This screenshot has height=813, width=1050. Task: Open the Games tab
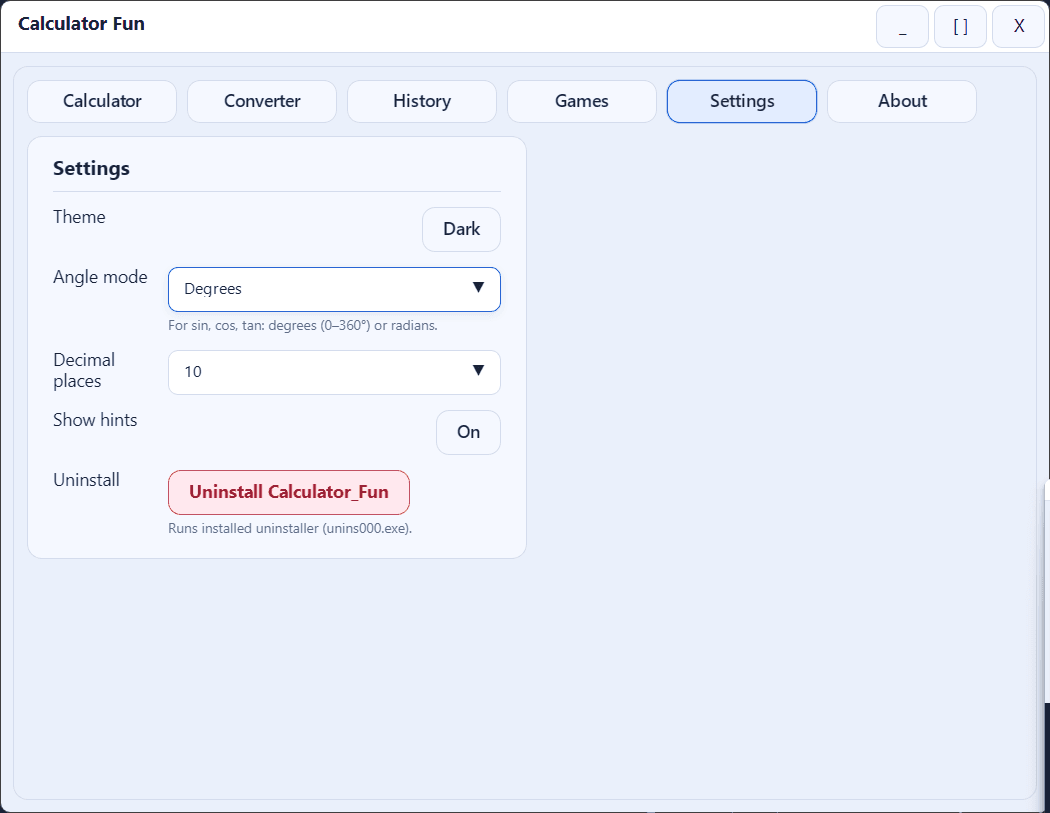(582, 101)
